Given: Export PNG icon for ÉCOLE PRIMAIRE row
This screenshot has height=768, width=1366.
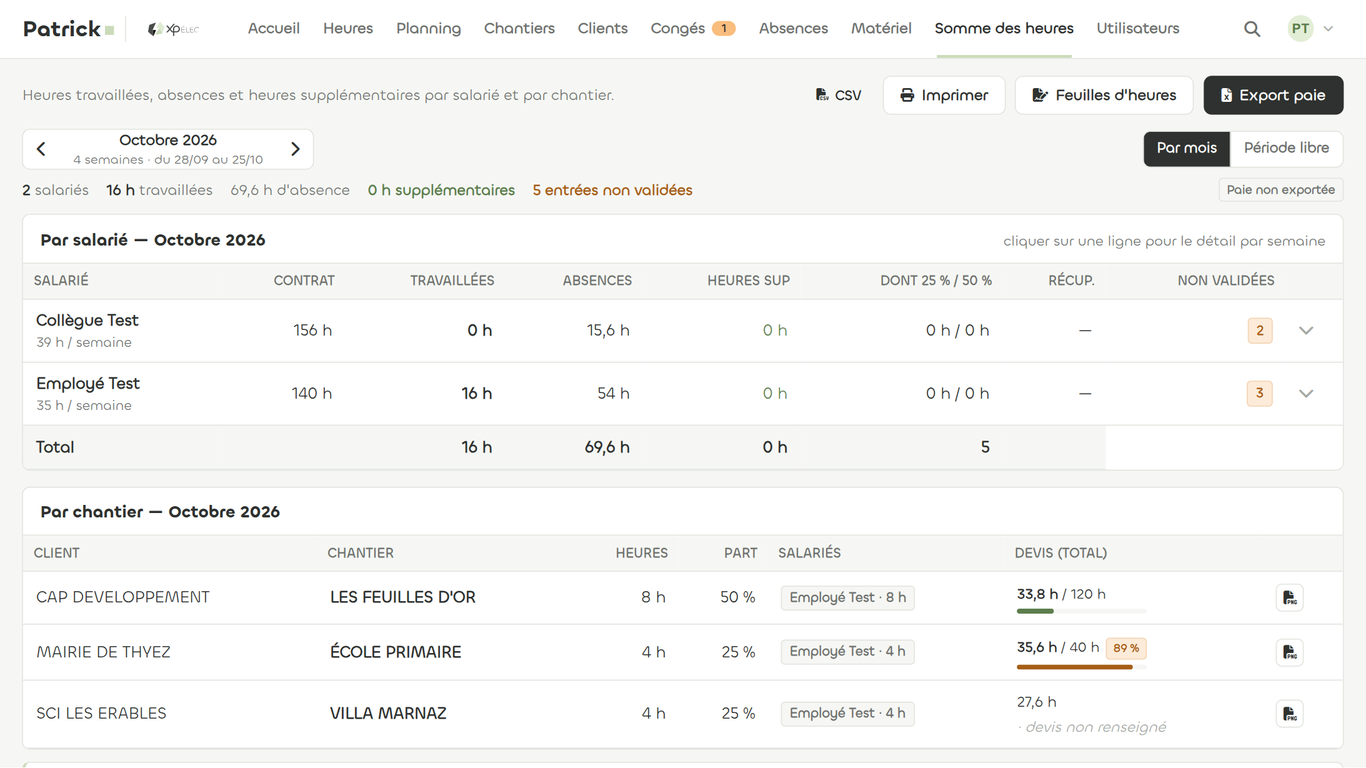Looking at the screenshot, I should point(1290,652).
